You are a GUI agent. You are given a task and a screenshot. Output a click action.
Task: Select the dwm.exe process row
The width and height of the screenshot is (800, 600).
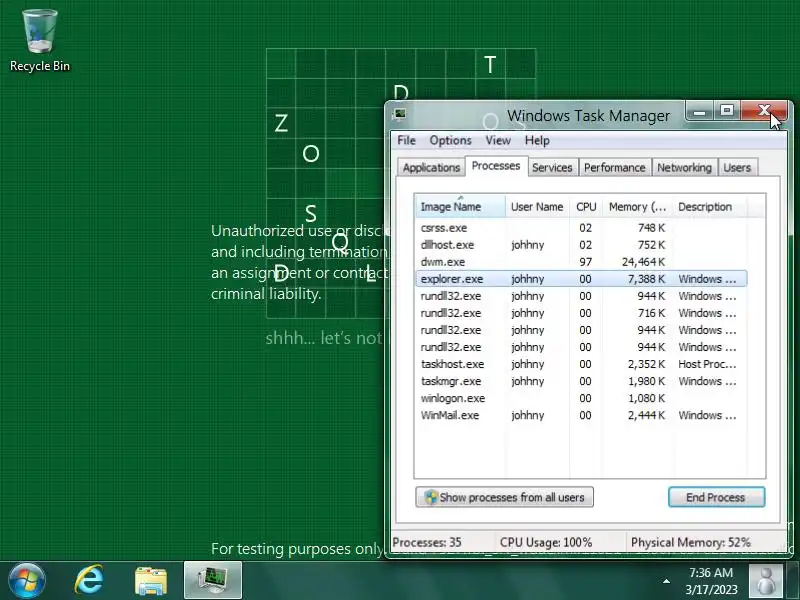tap(581, 262)
